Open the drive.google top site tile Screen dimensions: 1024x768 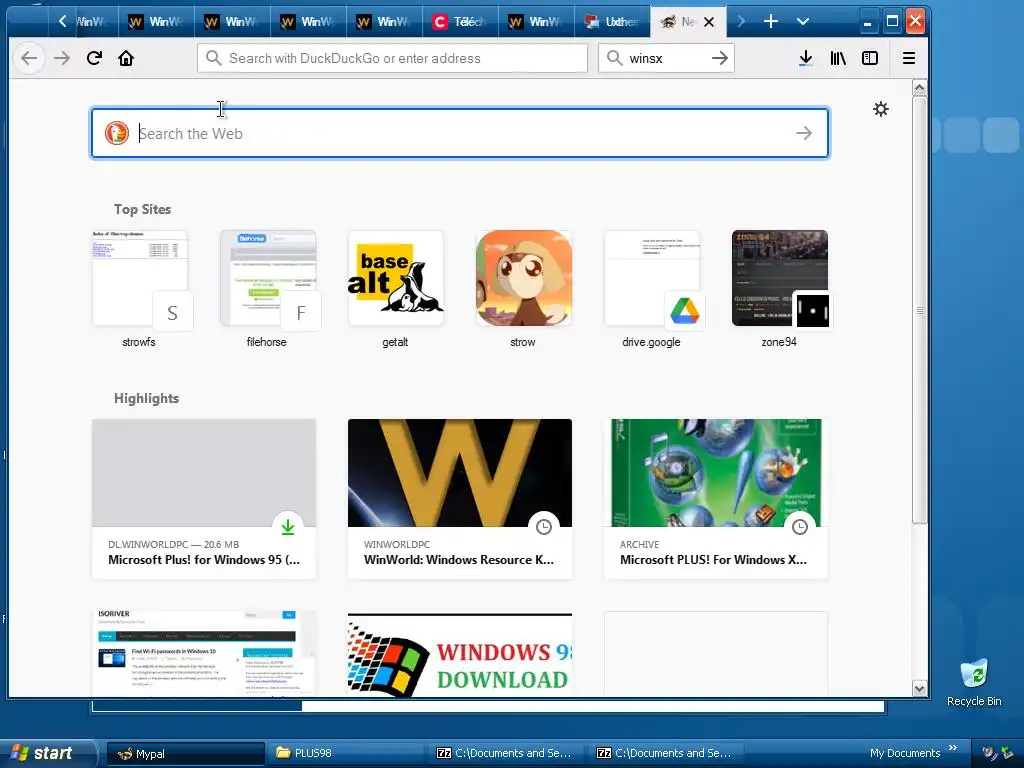pyautogui.click(x=651, y=279)
